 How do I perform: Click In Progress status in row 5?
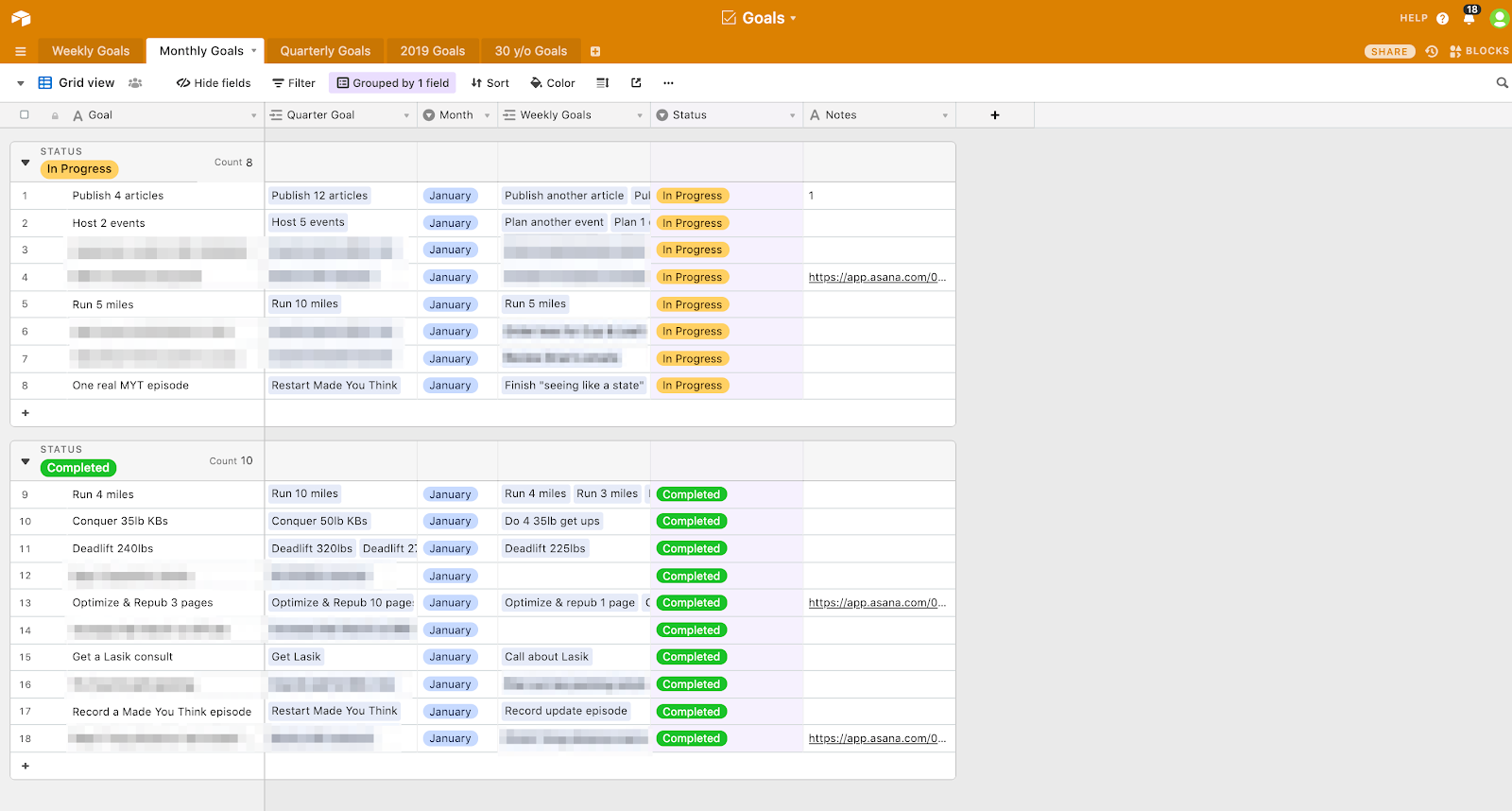click(692, 304)
